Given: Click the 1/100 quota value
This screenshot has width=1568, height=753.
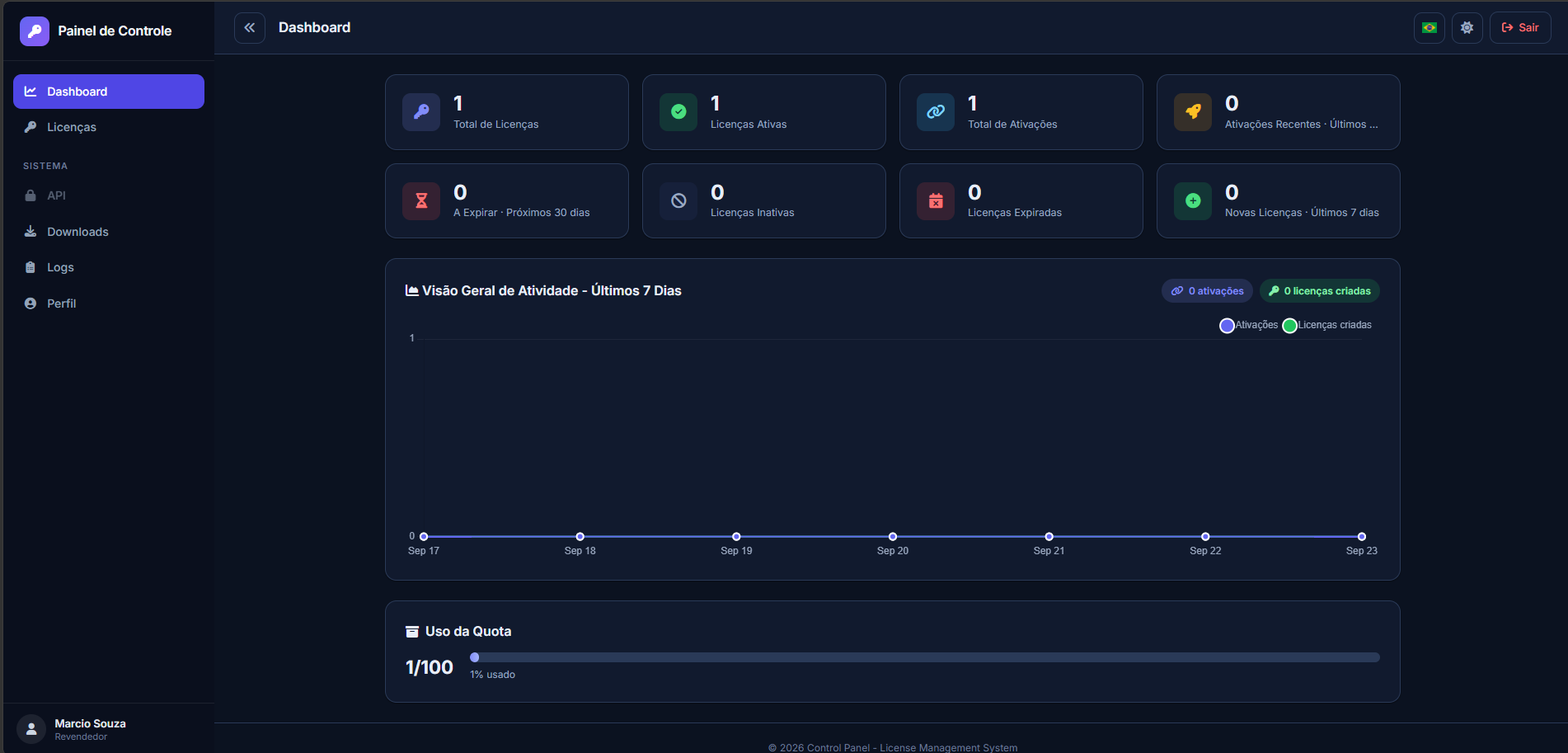Looking at the screenshot, I should tap(430, 667).
